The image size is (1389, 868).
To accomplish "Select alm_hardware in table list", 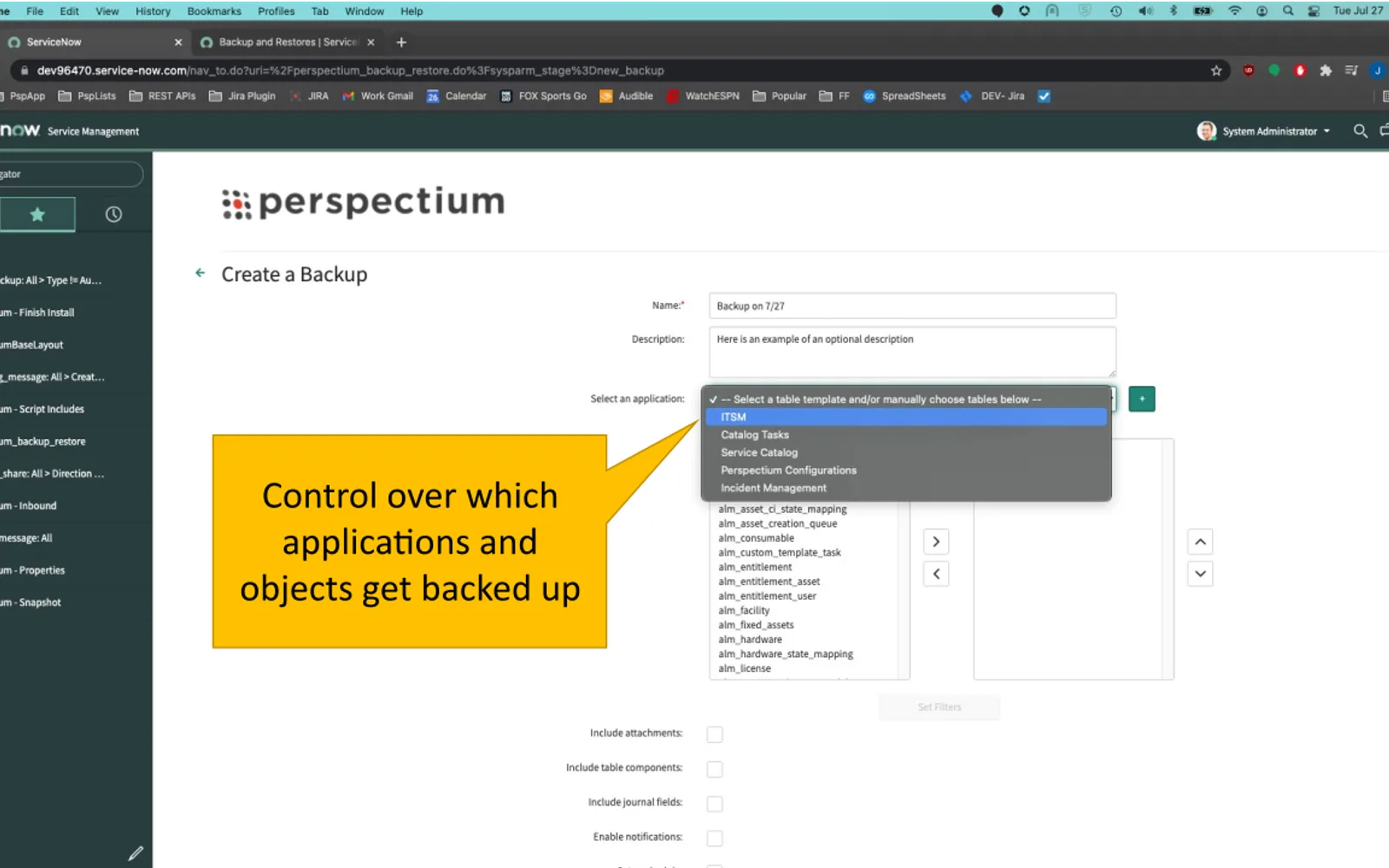I will pyautogui.click(x=750, y=640).
